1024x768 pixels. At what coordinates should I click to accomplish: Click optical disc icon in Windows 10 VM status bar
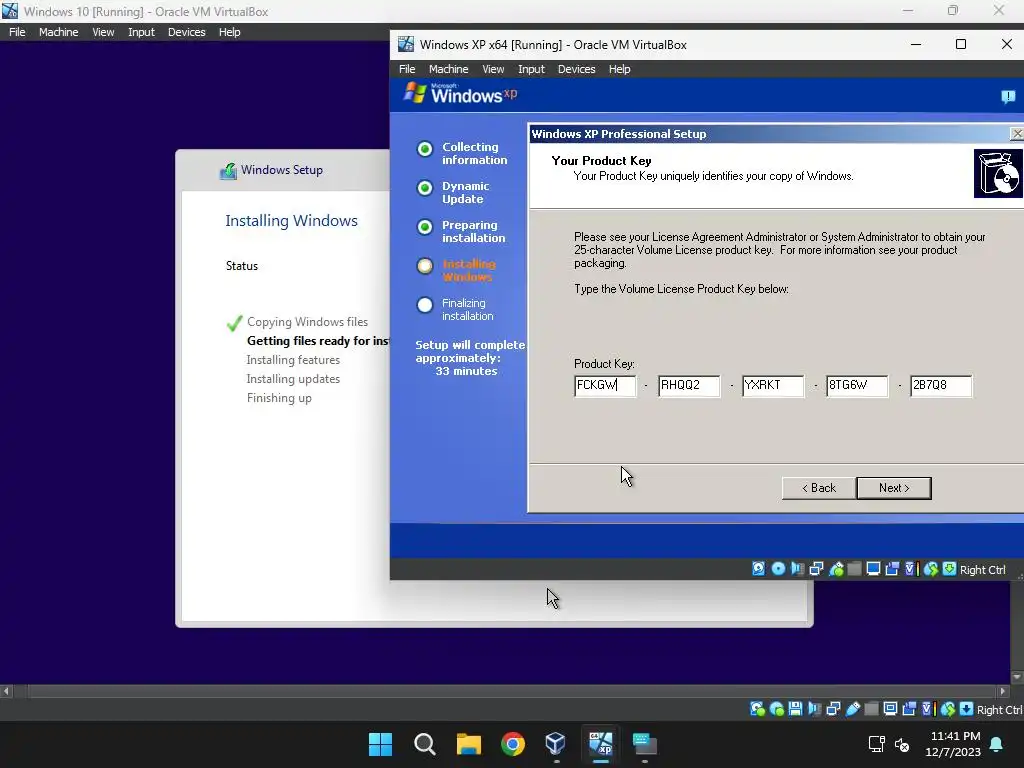pos(776,709)
